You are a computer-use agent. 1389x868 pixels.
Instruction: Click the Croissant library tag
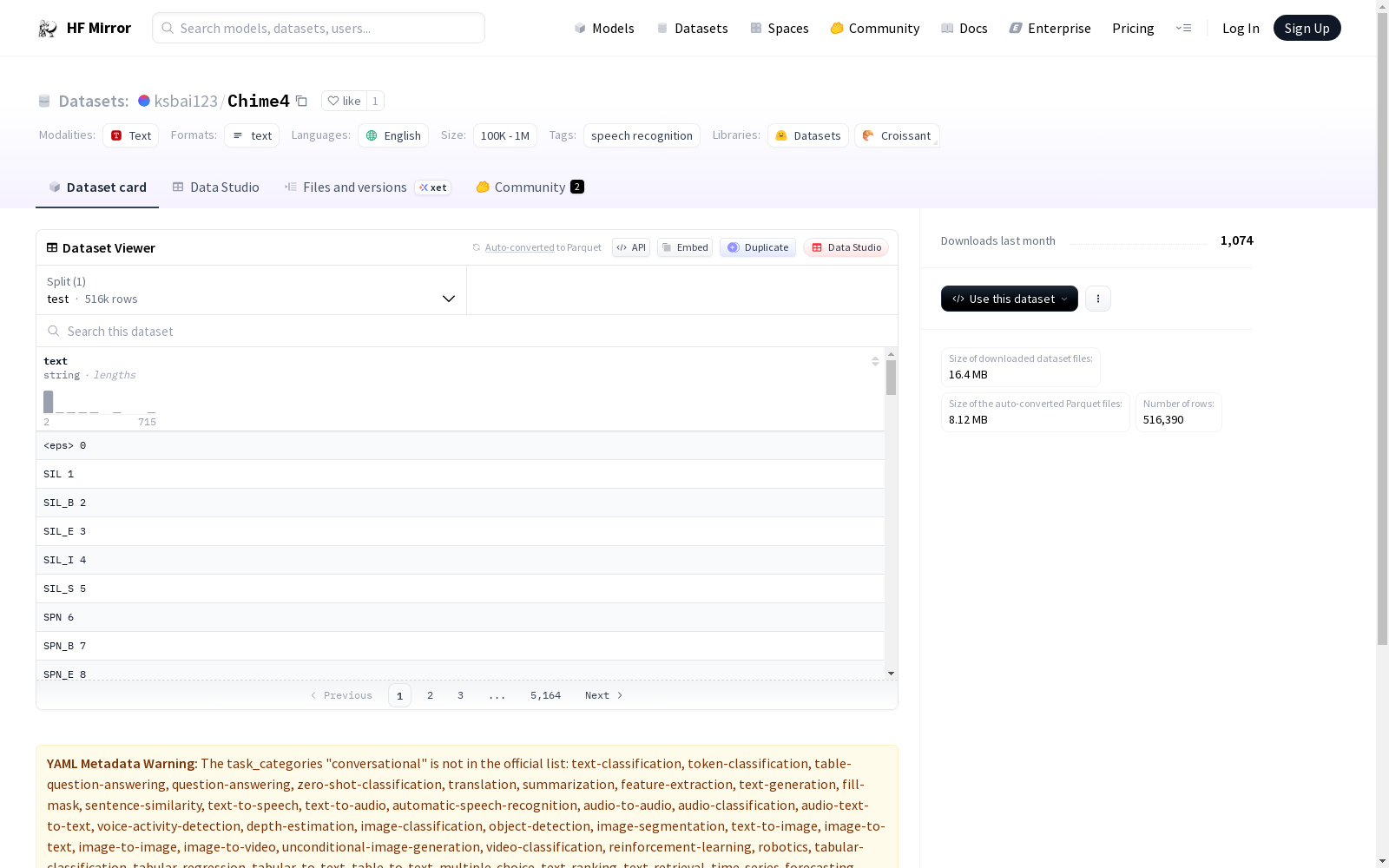coord(897,135)
